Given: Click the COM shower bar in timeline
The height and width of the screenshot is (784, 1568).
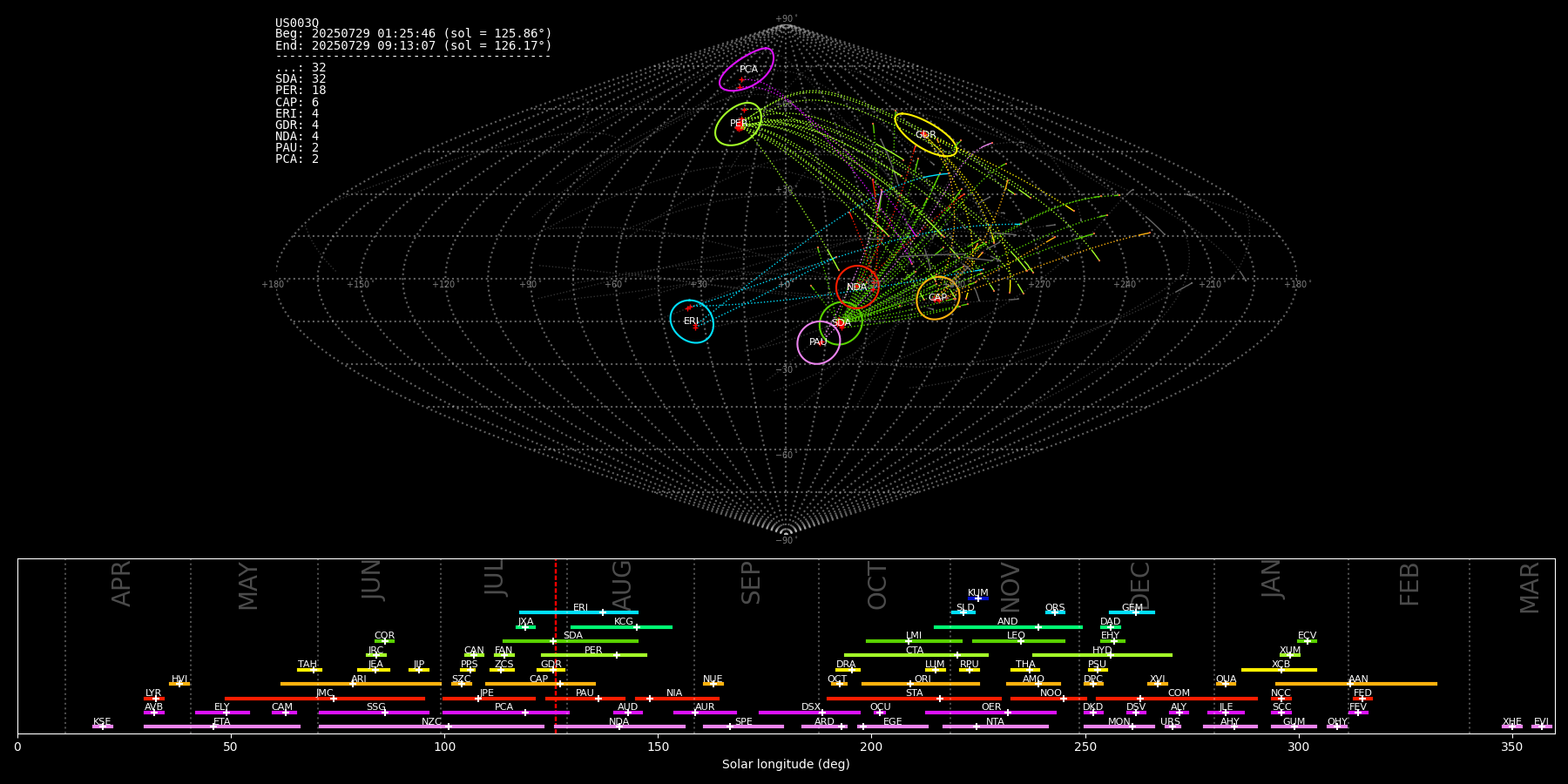Looking at the screenshot, I should click(1177, 699).
